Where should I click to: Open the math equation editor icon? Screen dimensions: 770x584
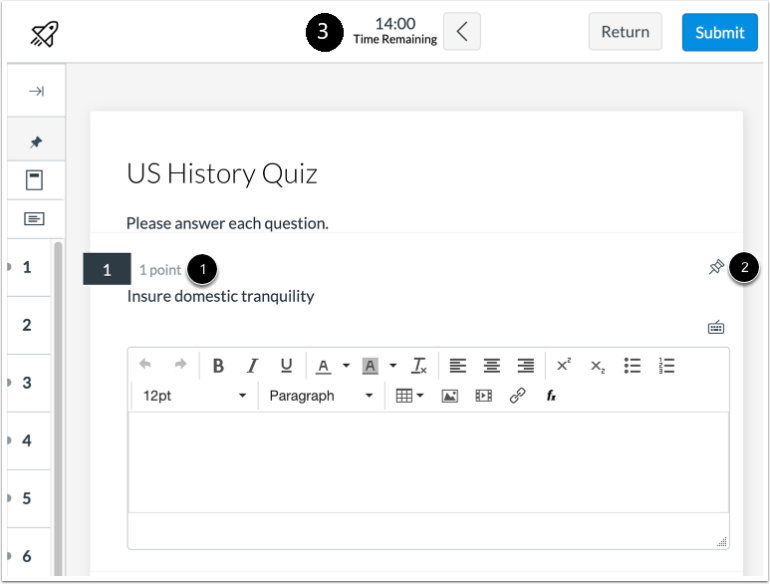tap(551, 395)
